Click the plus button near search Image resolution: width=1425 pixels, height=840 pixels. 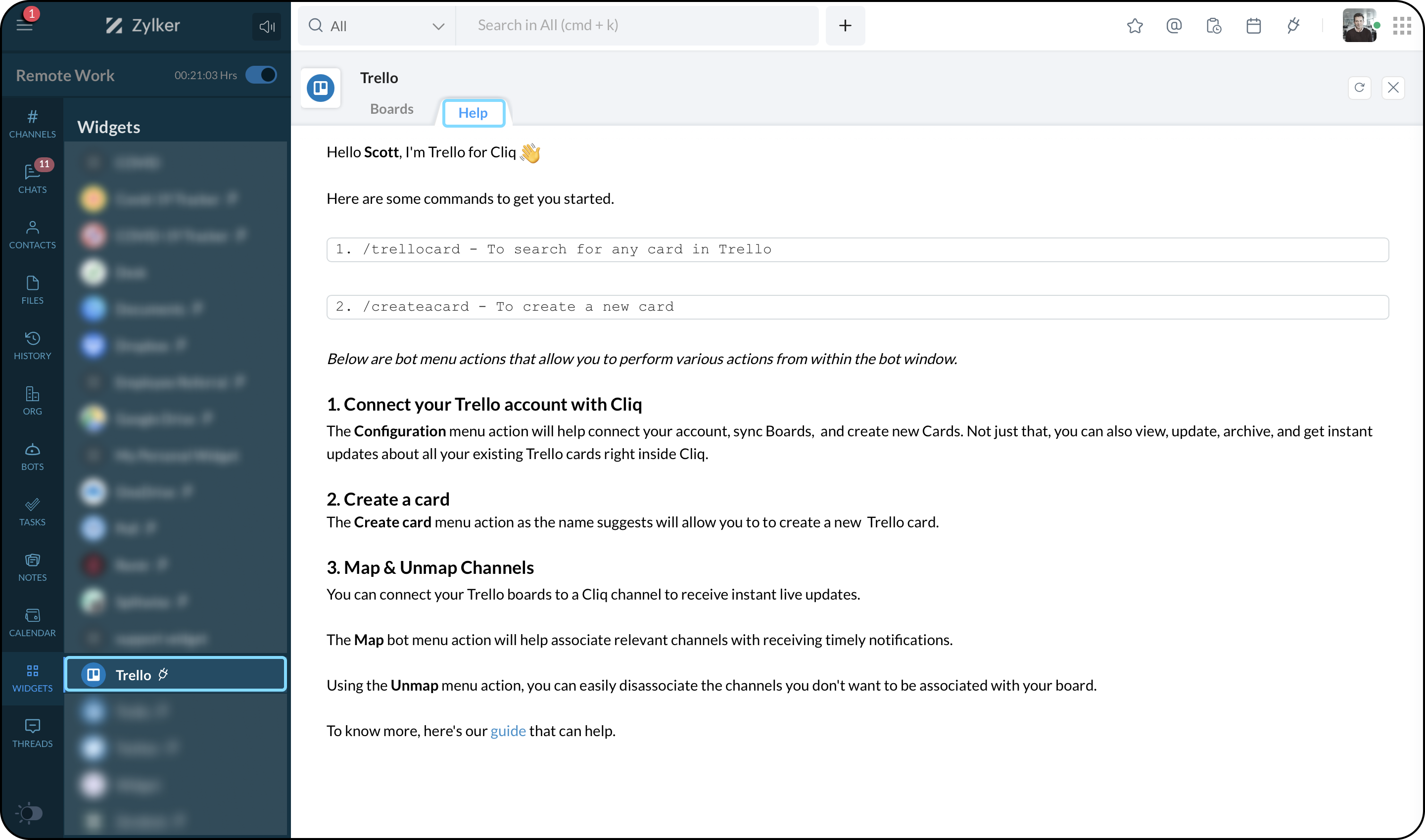tap(845, 25)
